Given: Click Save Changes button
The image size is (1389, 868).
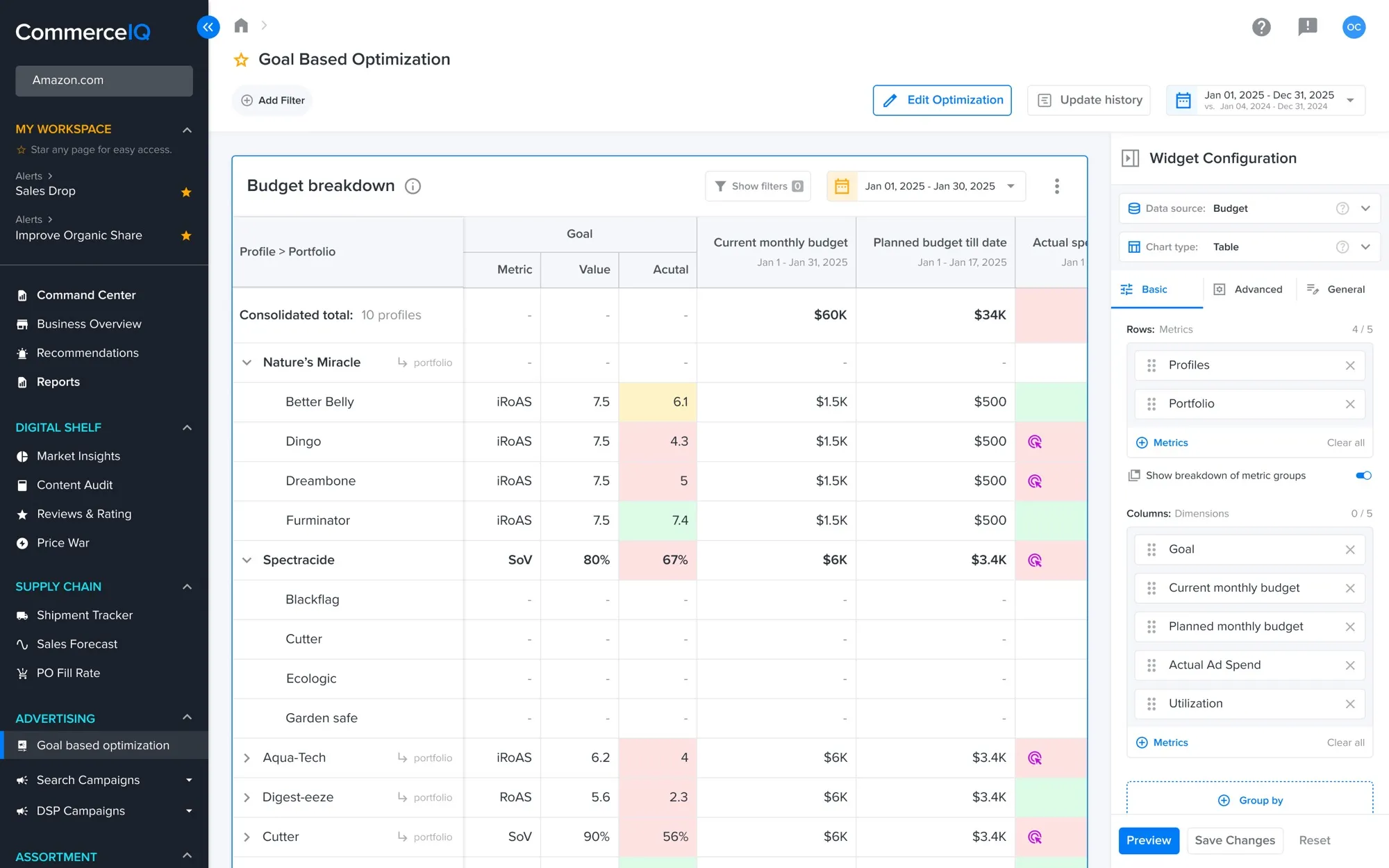Looking at the screenshot, I should pyautogui.click(x=1235, y=840).
